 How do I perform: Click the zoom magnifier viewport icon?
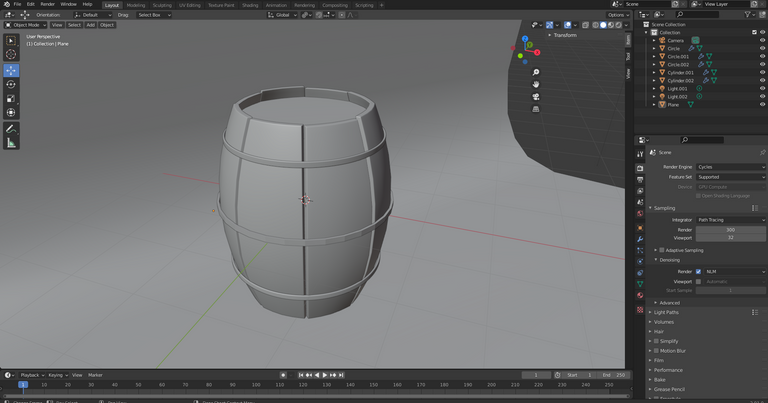tap(536, 72)
